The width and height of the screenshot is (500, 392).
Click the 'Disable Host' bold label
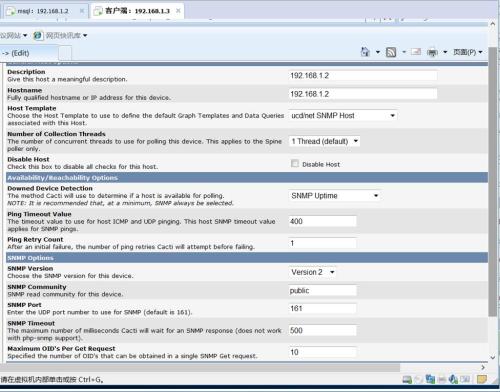tap(28, 159)
